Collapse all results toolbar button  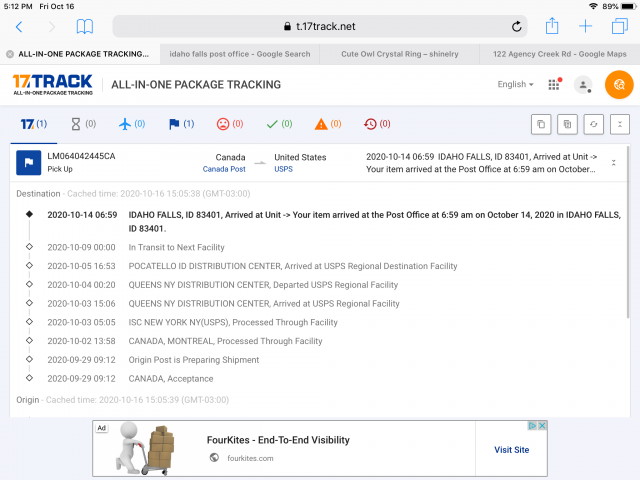coord(620,124)
